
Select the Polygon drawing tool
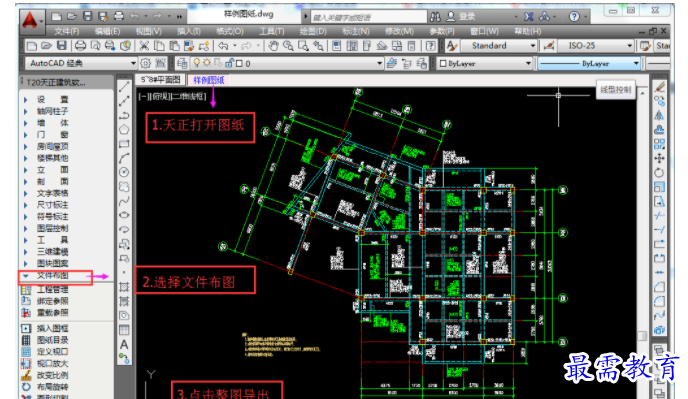tap(124, 129)
